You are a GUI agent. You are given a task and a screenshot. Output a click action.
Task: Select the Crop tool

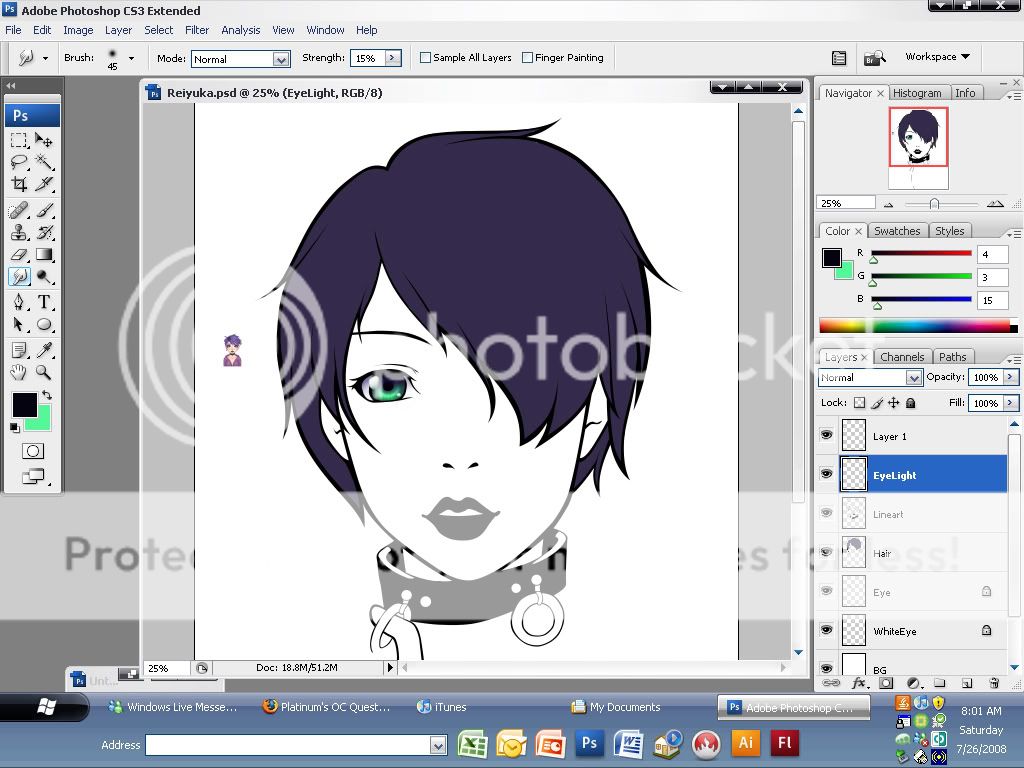(19, 184)
